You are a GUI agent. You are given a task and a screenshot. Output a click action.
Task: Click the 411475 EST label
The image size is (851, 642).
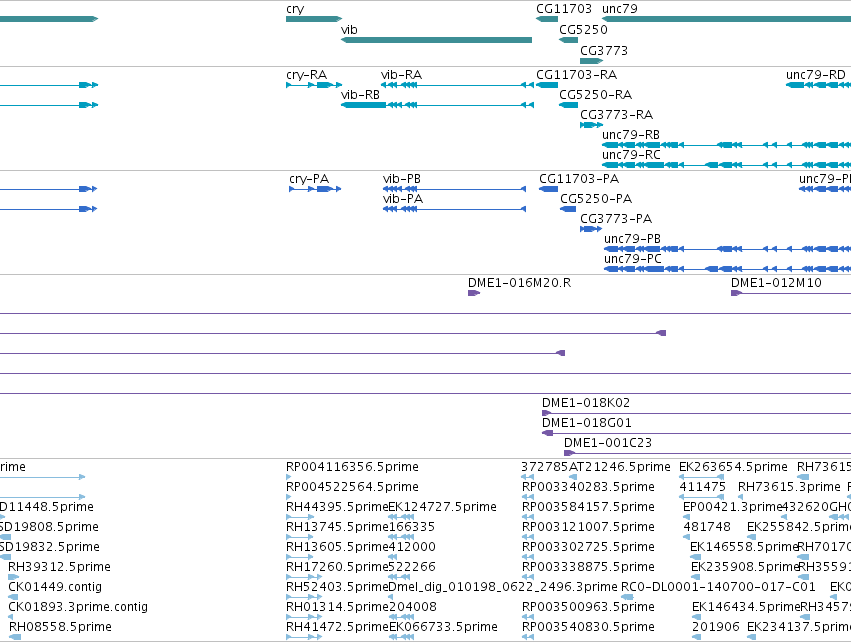(702, 487)
